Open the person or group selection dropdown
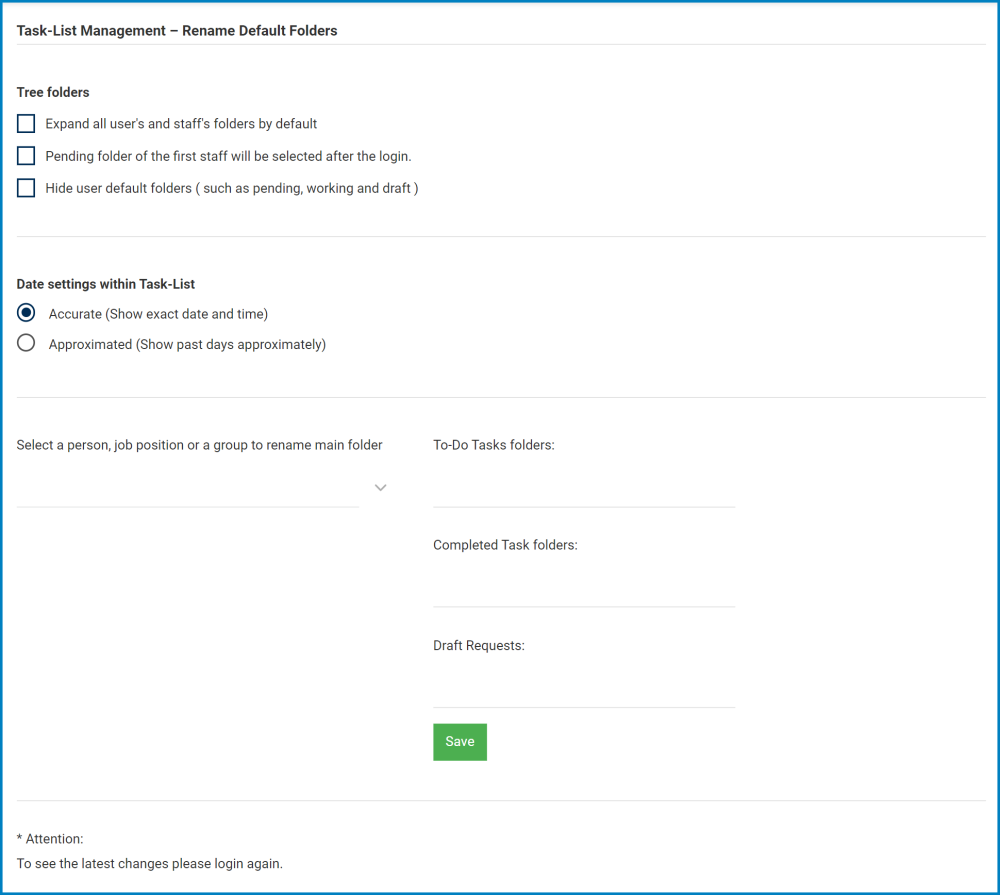The width and height of the screenshot is (1000, 895). point(380,487)
